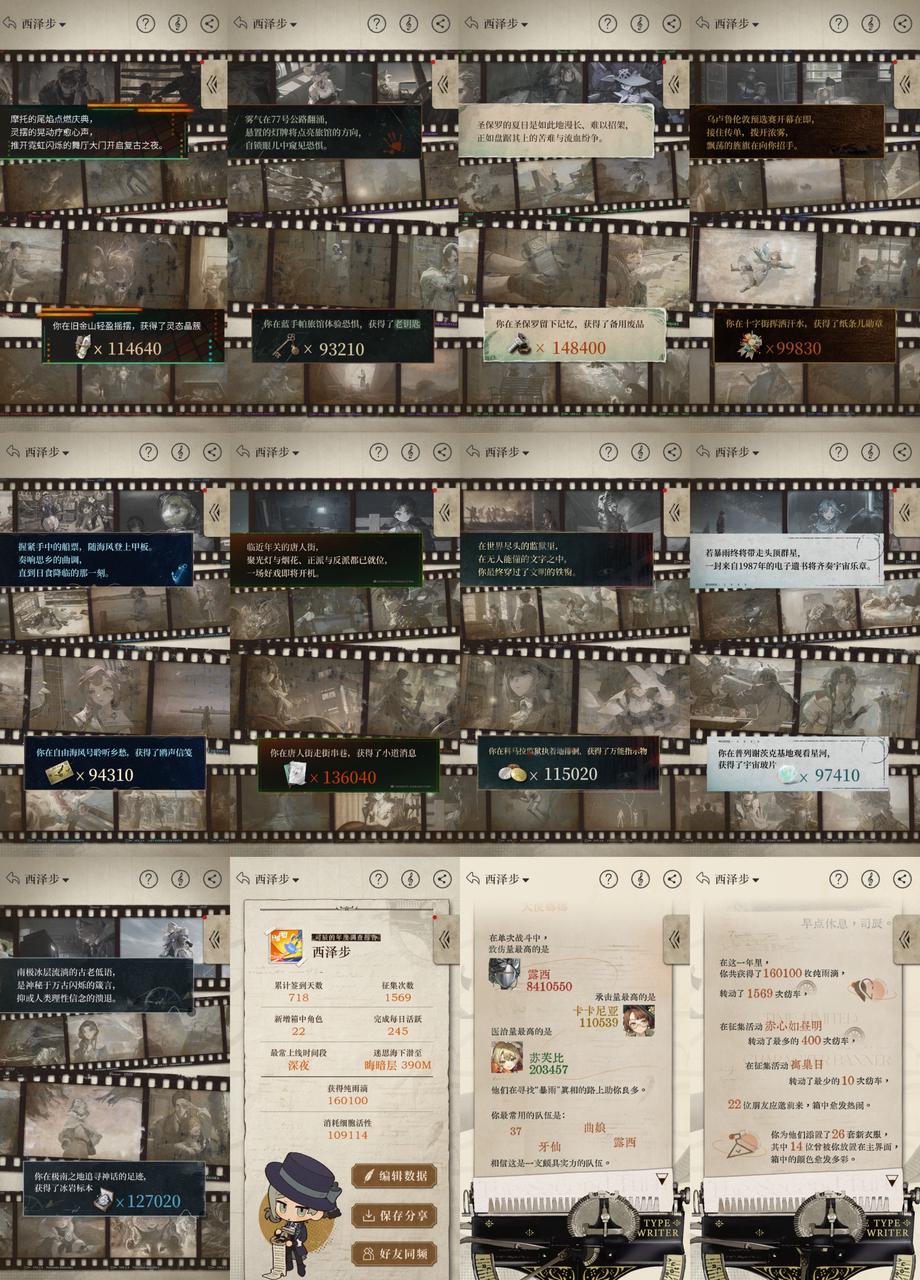Open the 西泽步 dropdown in the 114640 panel
Image resolution: width=920 pixels, height=1280 pixels.
[46, 23]
